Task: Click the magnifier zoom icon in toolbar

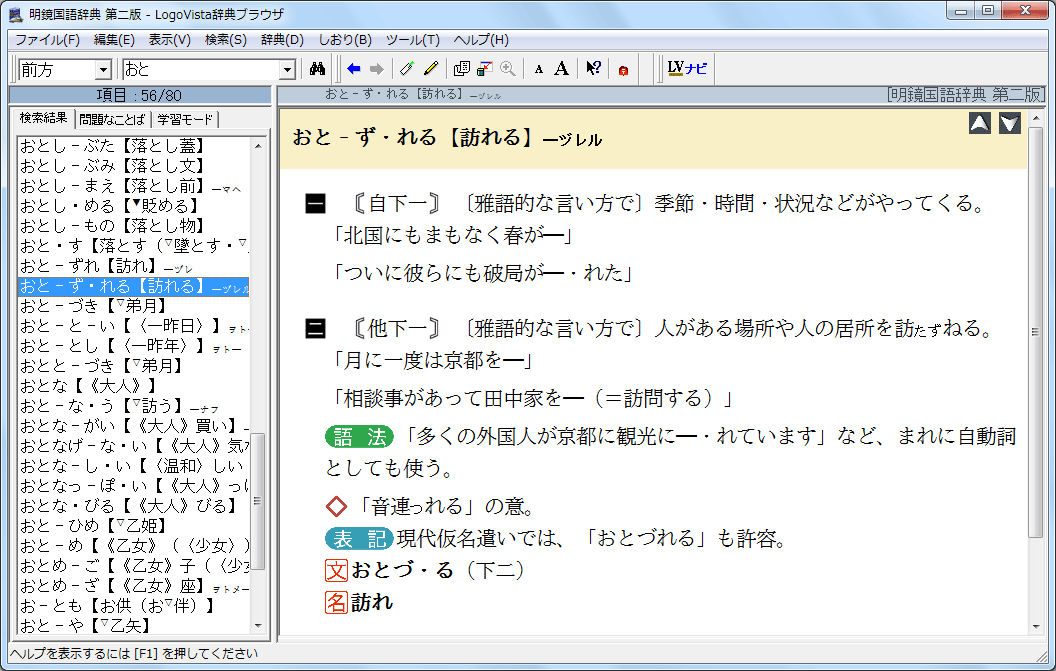Action: [508, 69]
